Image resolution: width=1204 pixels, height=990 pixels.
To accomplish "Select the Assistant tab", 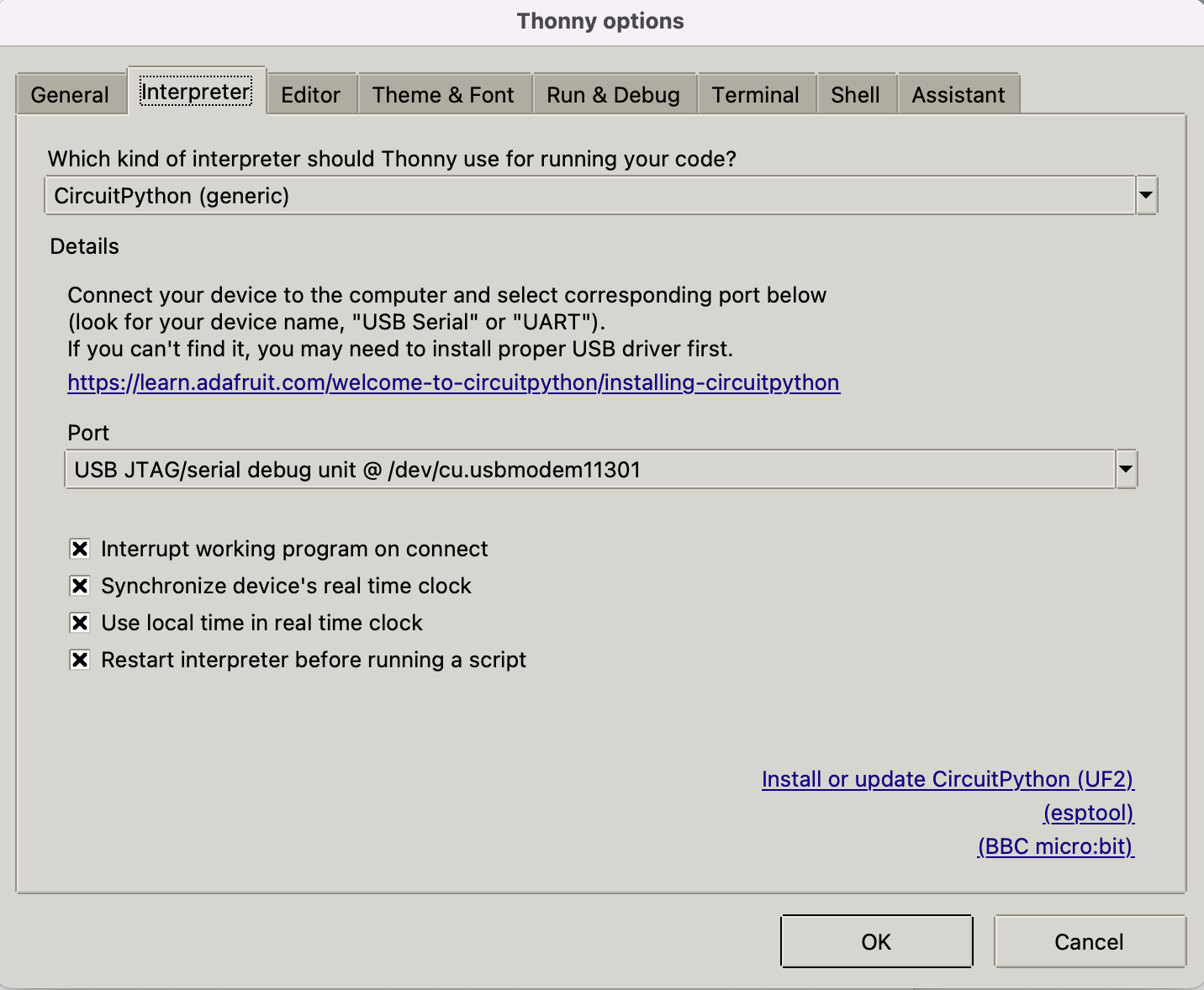I will point(958,95).
